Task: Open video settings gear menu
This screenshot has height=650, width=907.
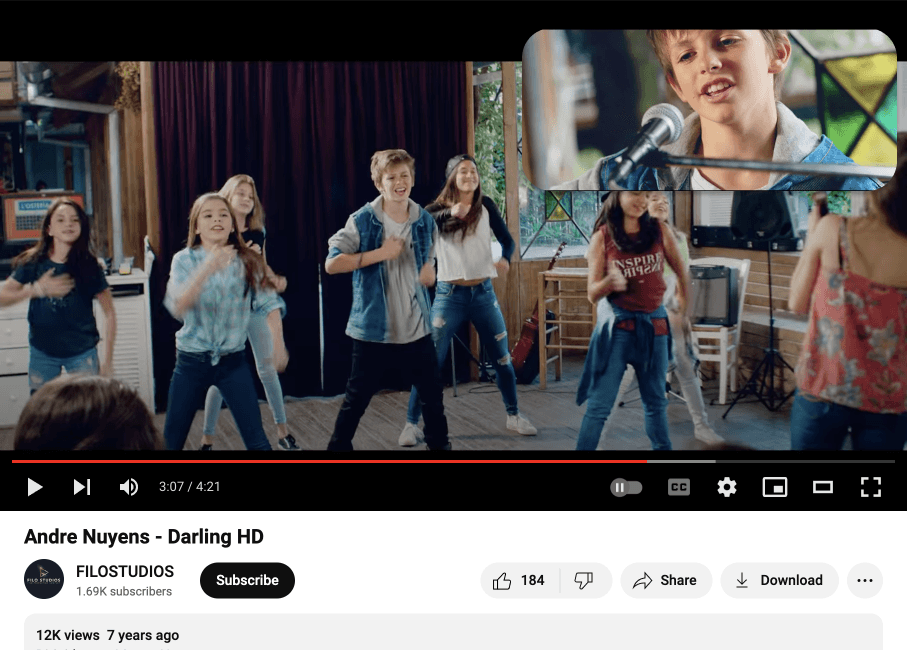Action: 727,487
